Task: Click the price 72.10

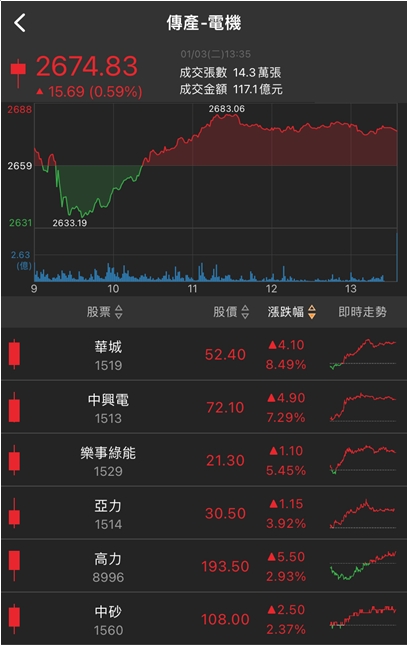Action: pos(226,408)
